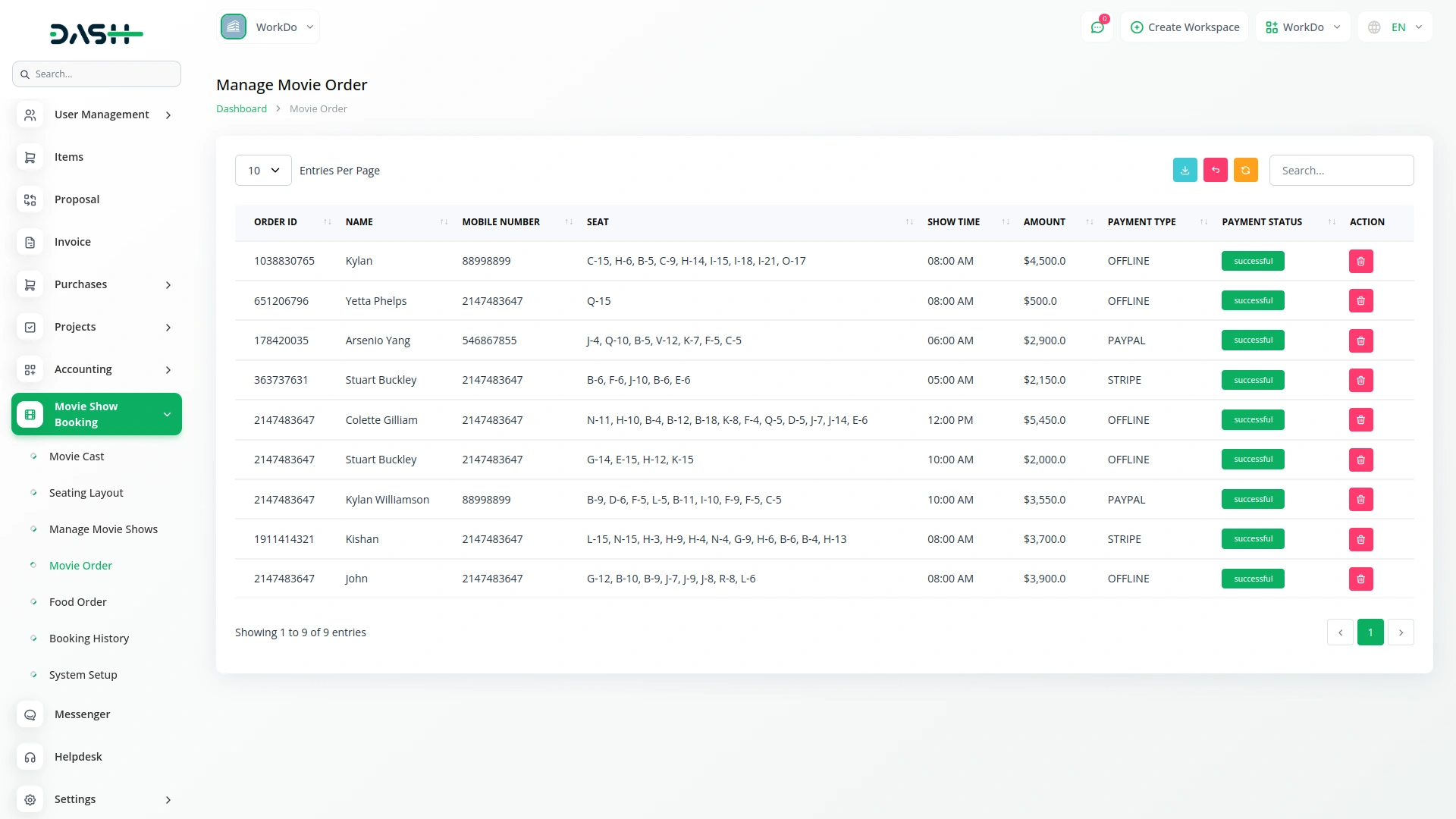Click the teal export/download icon above the table
The height and width of the screenshot is (819, 1456).
point(1185,170)
